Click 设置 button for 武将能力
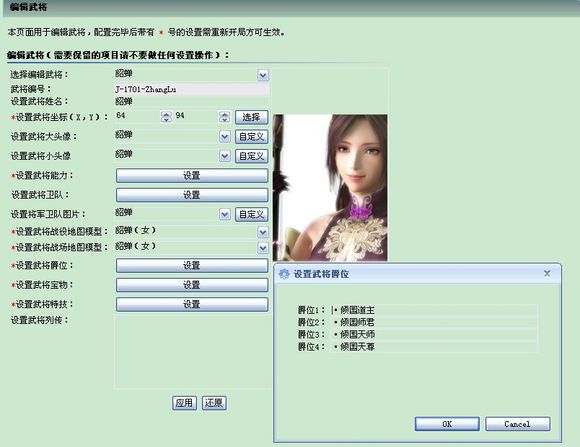This screenshot has width=580, height=447. click(192, 175)
